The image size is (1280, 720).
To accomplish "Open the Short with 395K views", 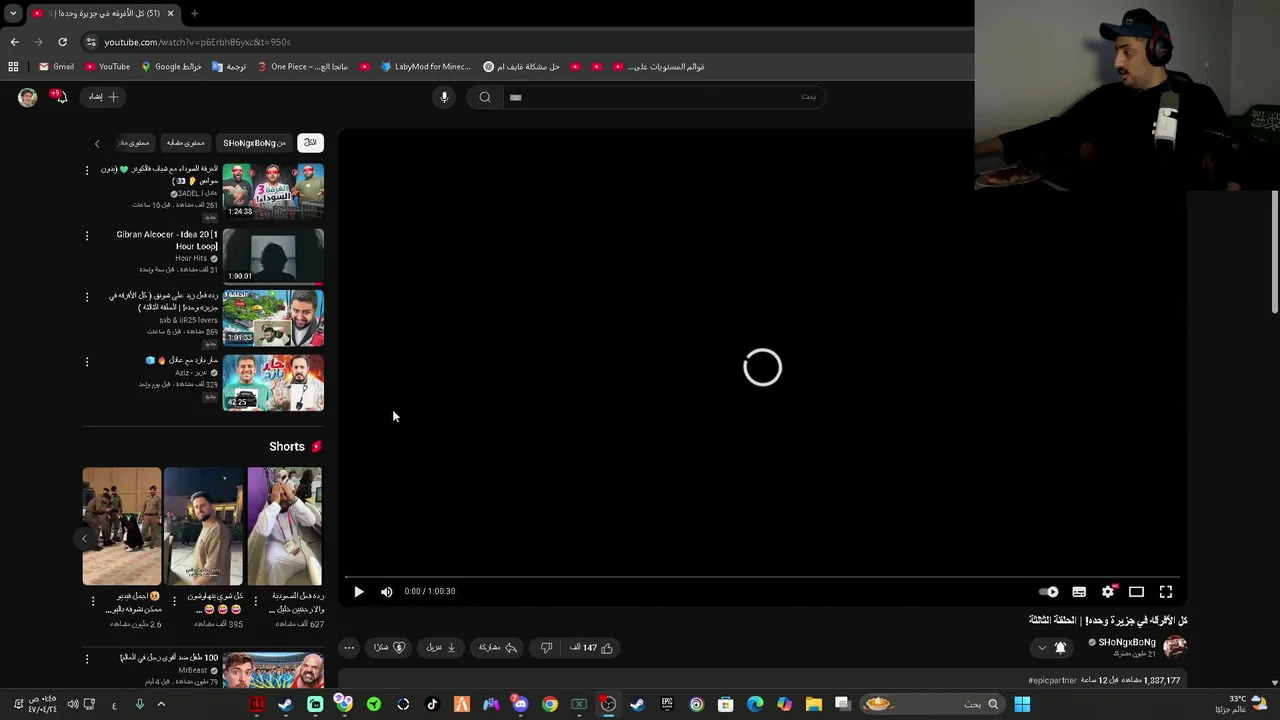I will (x=203, y=526).
